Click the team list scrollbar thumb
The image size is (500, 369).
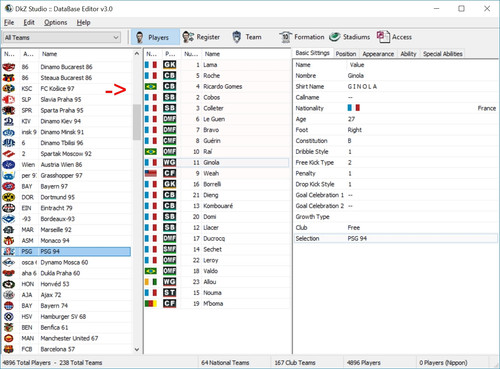pyautogui.click(x=137, y=122)
